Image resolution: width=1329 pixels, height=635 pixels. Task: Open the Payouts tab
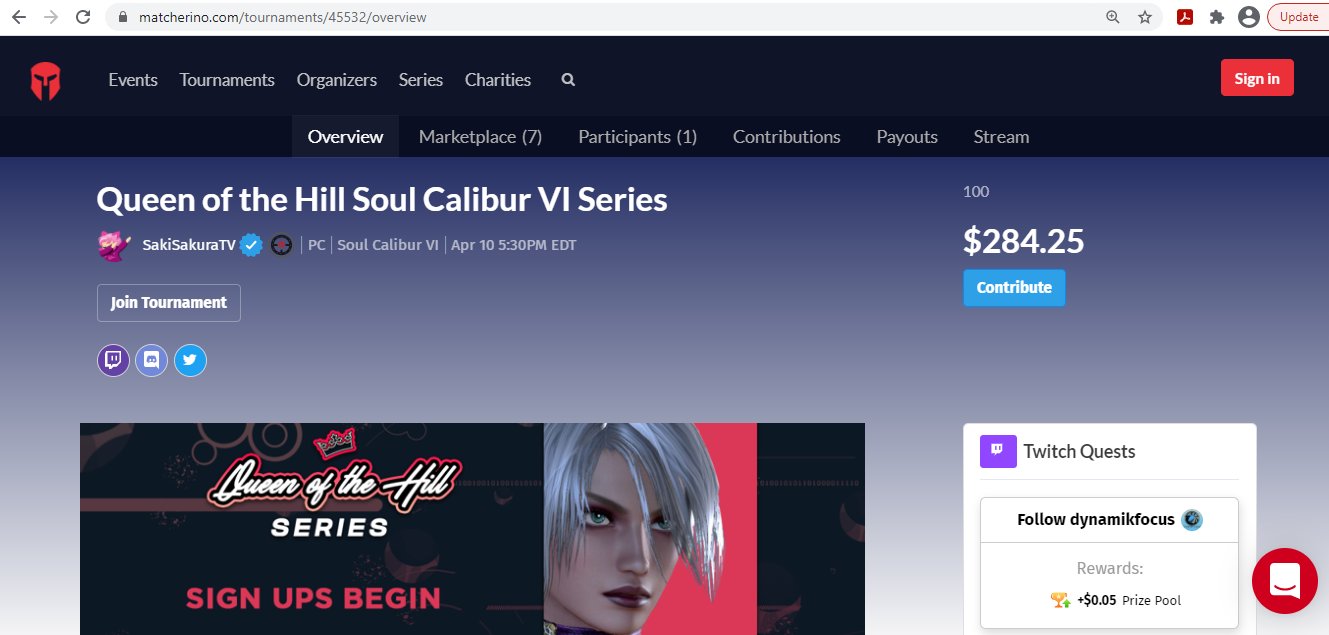pos(907,137)
